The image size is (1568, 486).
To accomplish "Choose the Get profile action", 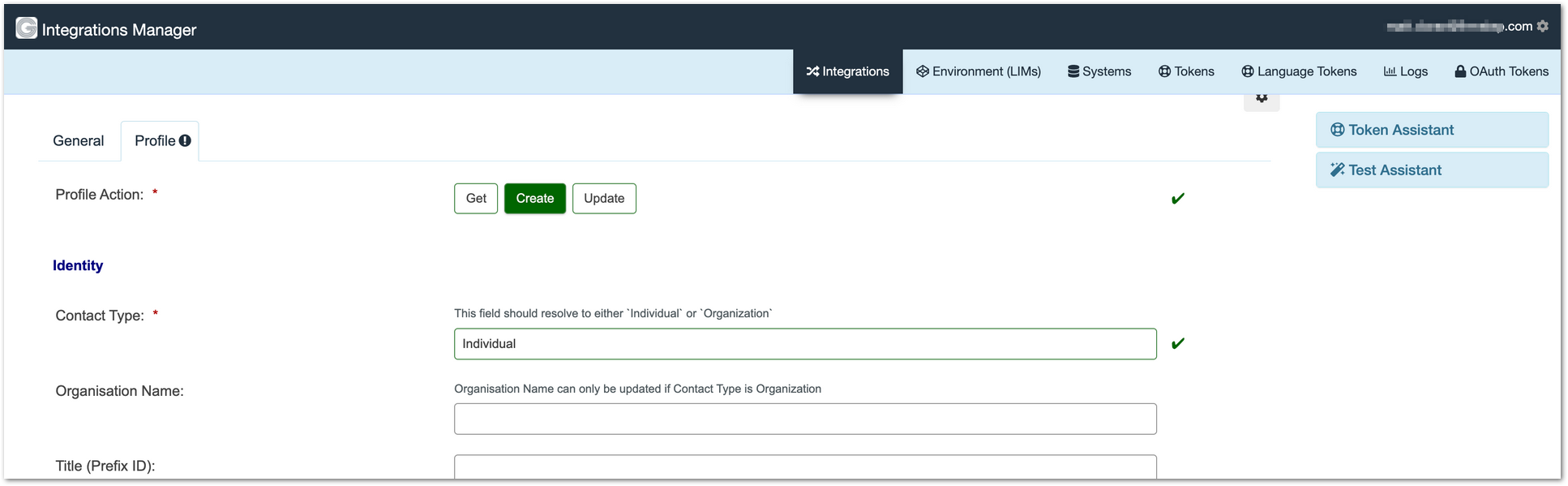I will coord(476,199).
